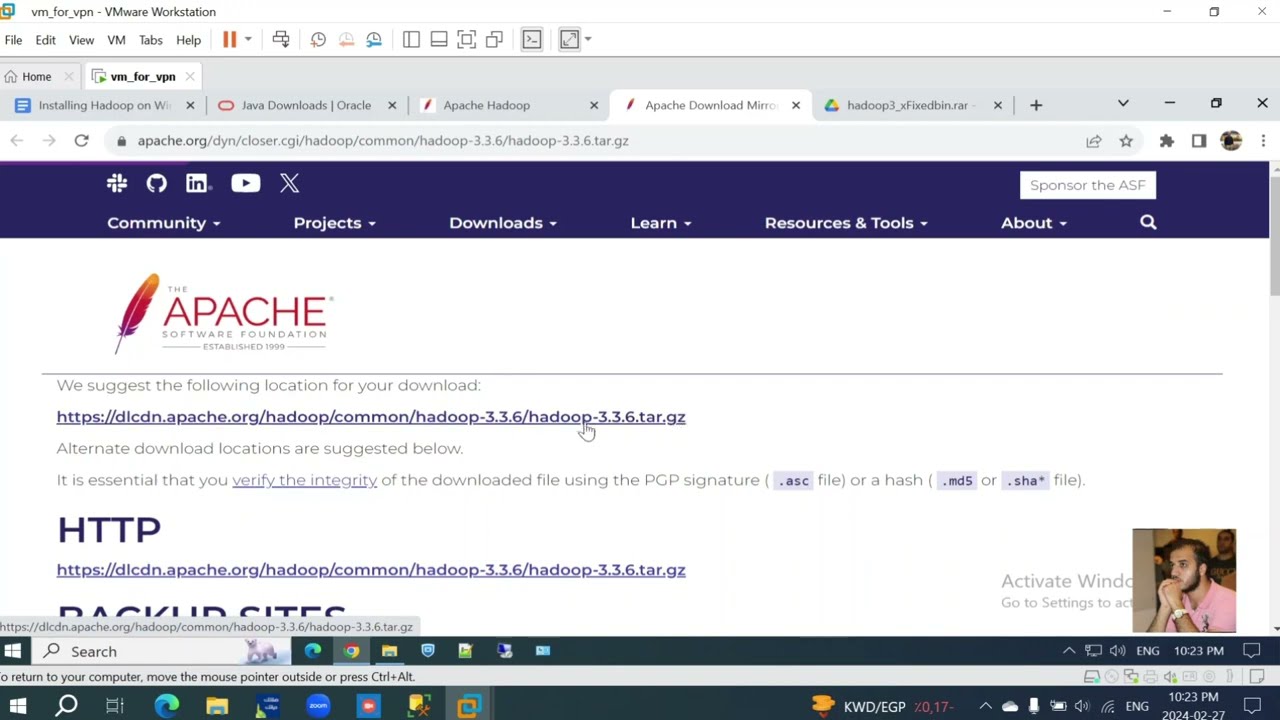The height and width of the screenshot is (720, 1280).
Task: Reload the page in Chrome
Action: coord(82,141)
